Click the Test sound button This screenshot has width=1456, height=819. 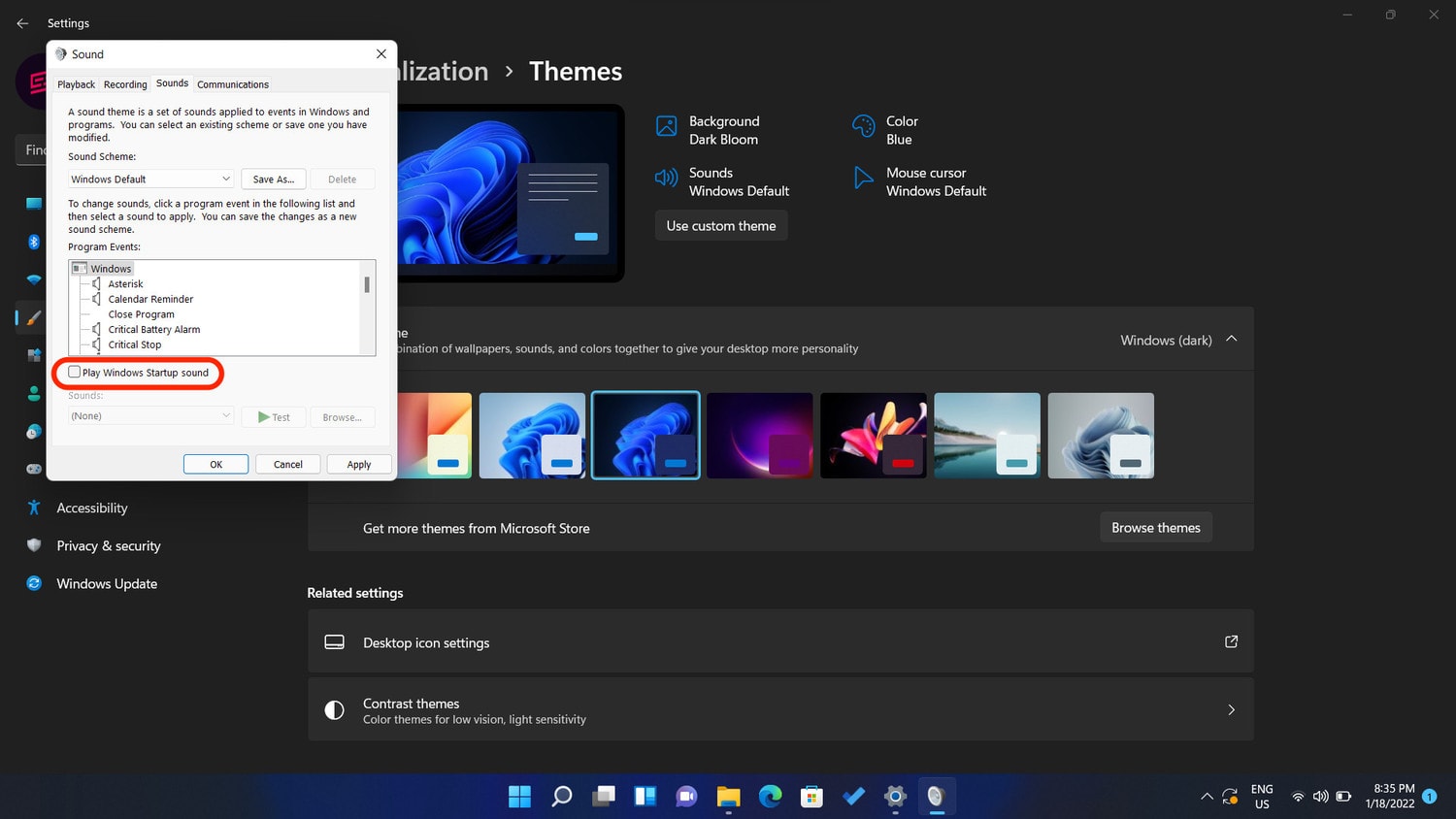coord(274,417)
